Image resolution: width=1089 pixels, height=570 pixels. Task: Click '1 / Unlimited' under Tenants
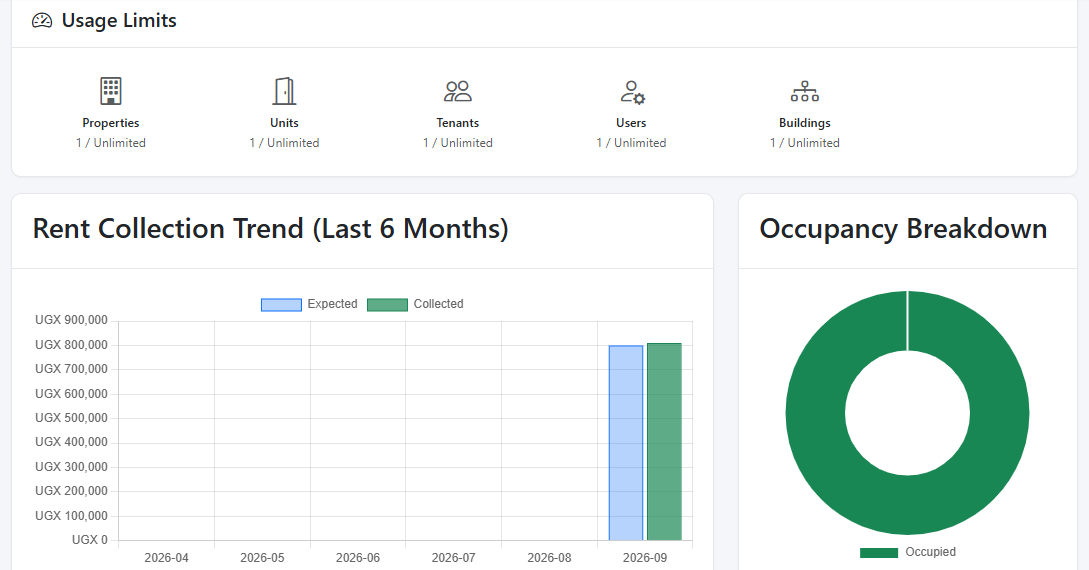point(458,143)
